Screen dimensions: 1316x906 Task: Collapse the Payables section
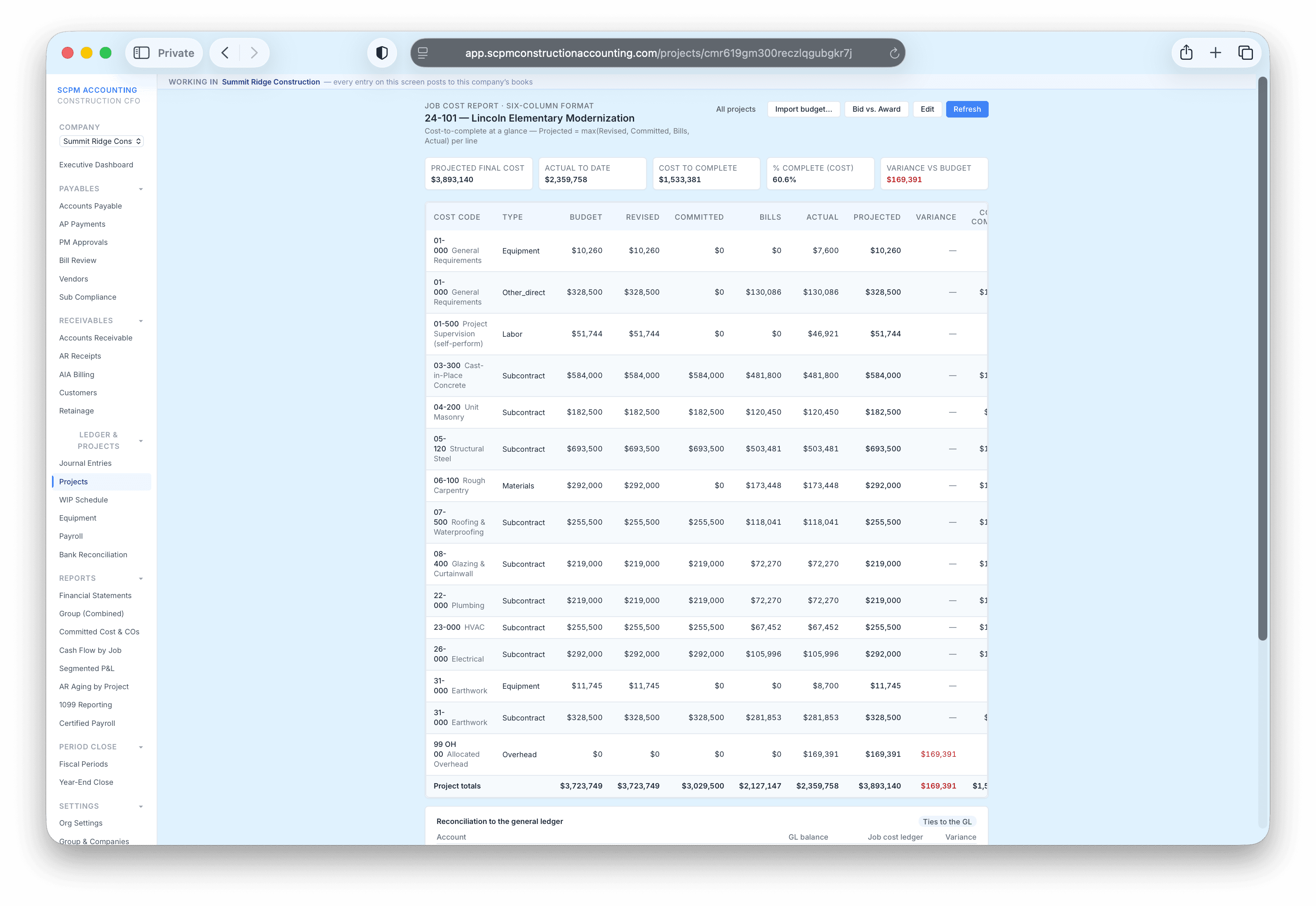tap(141, 189)
